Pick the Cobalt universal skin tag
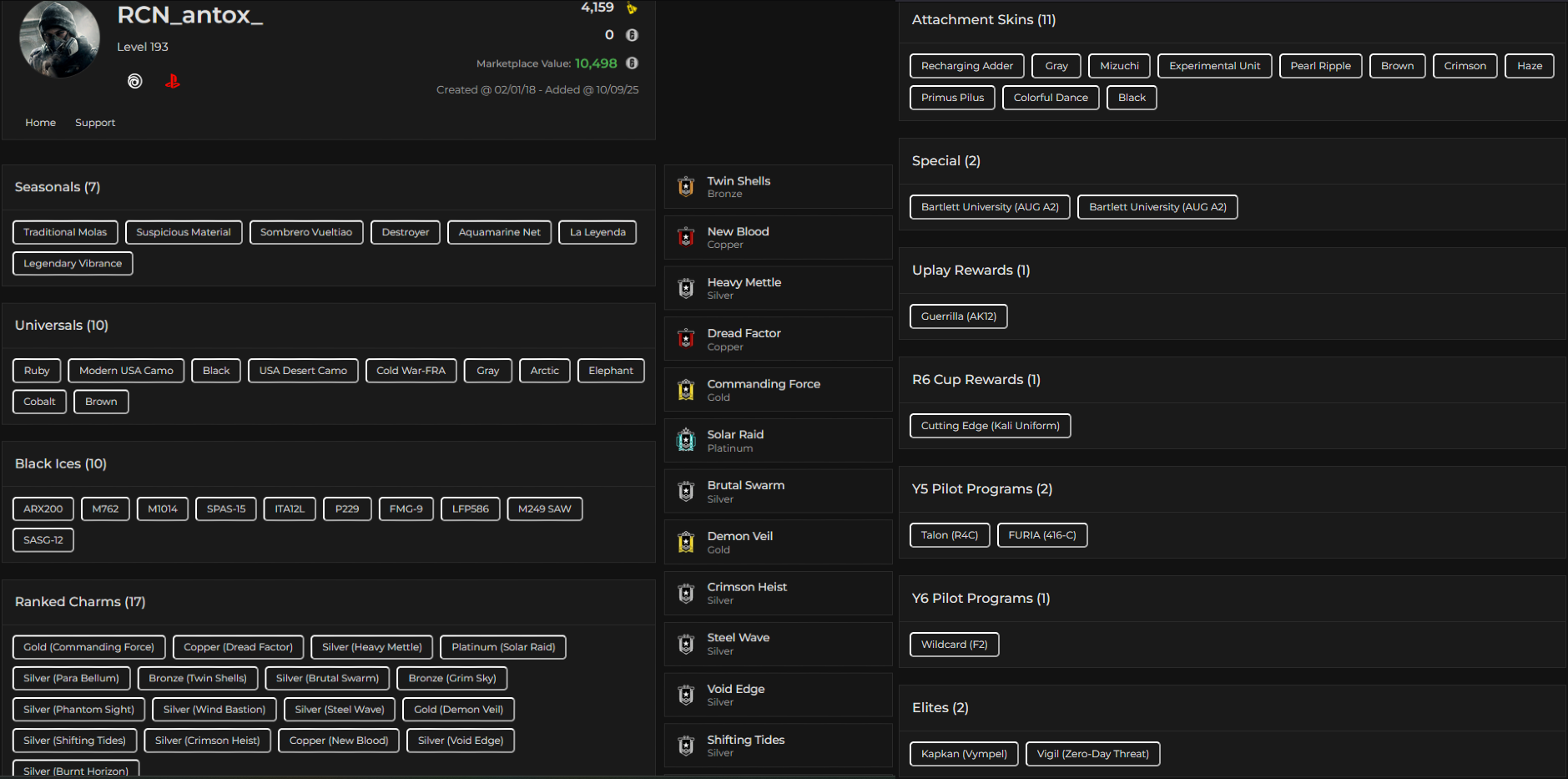 (39, 402)
